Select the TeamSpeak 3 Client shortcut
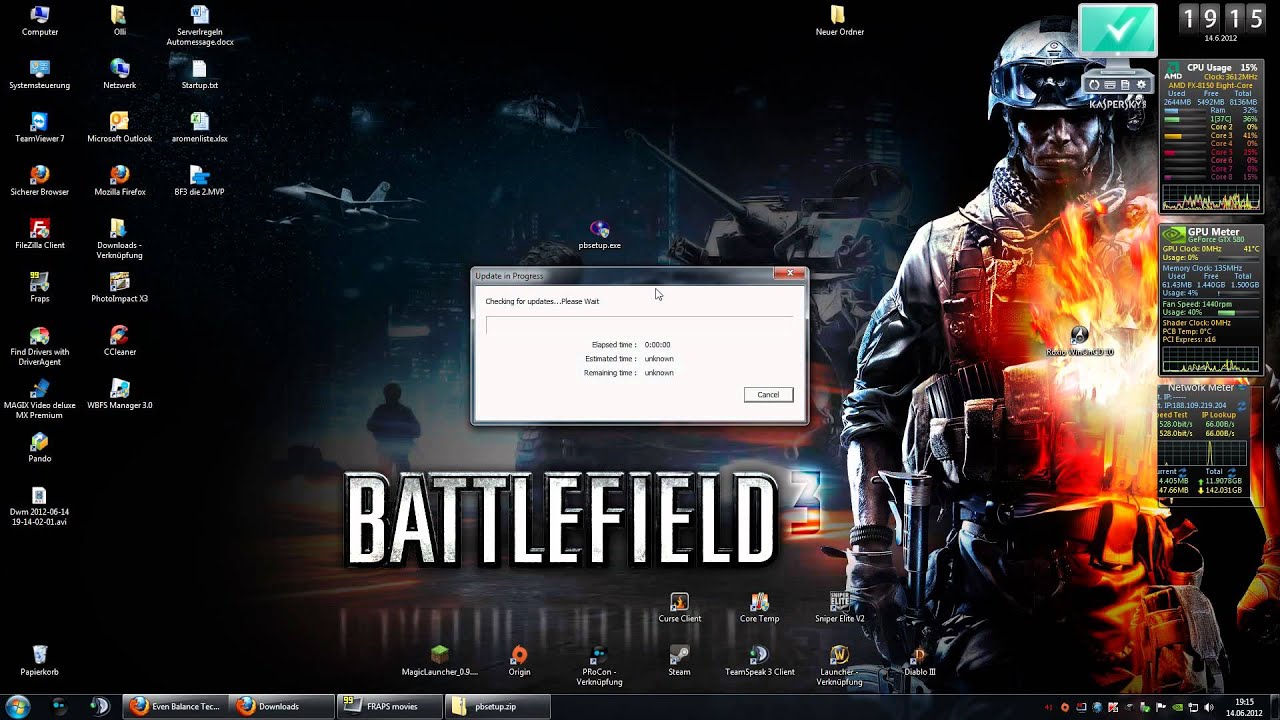Viewport: 1280px width, 720px height. [x=759, y=661]
